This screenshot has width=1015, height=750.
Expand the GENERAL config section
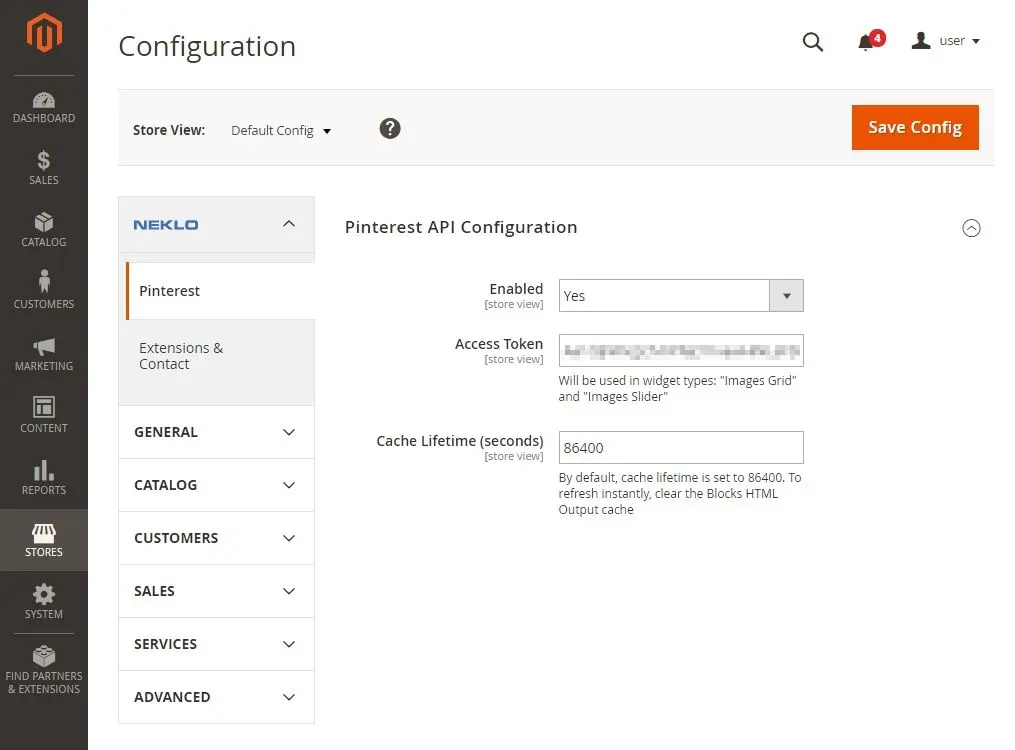coord(216,432)
